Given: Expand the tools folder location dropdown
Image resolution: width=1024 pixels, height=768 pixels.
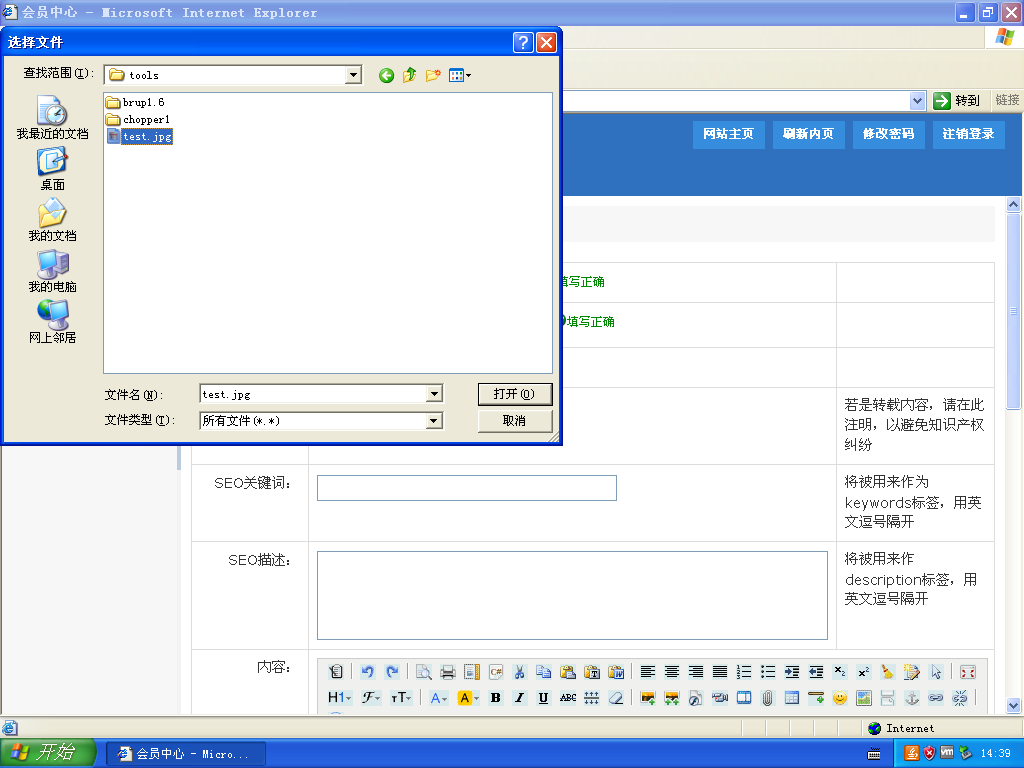Looking at the screenshot, I should pyautogui.click(x=353, y=75).
